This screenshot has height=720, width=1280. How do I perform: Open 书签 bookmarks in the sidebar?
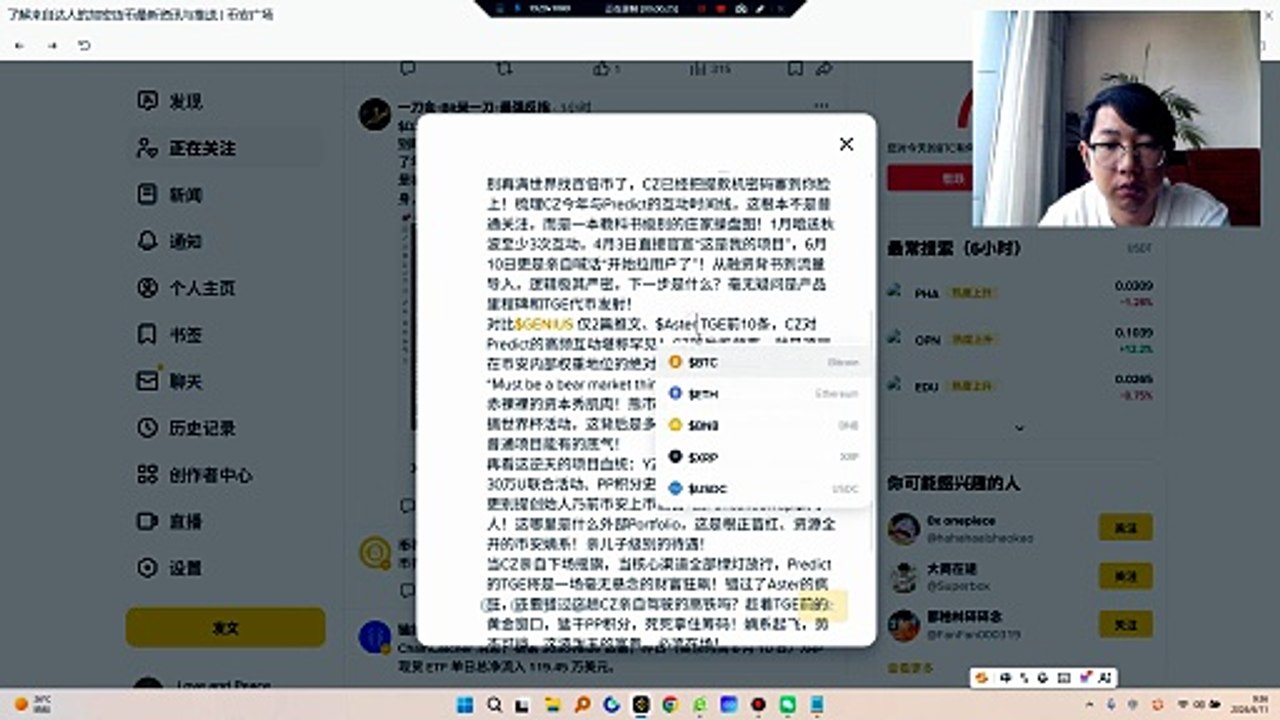click(171, 334)
